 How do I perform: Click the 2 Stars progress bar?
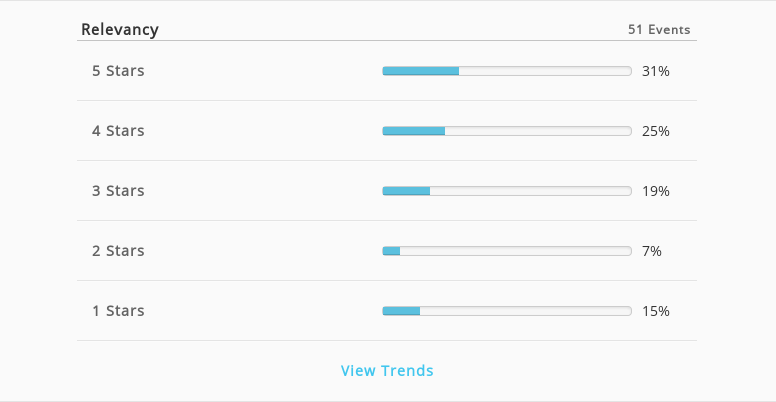(x=507, y=251)
